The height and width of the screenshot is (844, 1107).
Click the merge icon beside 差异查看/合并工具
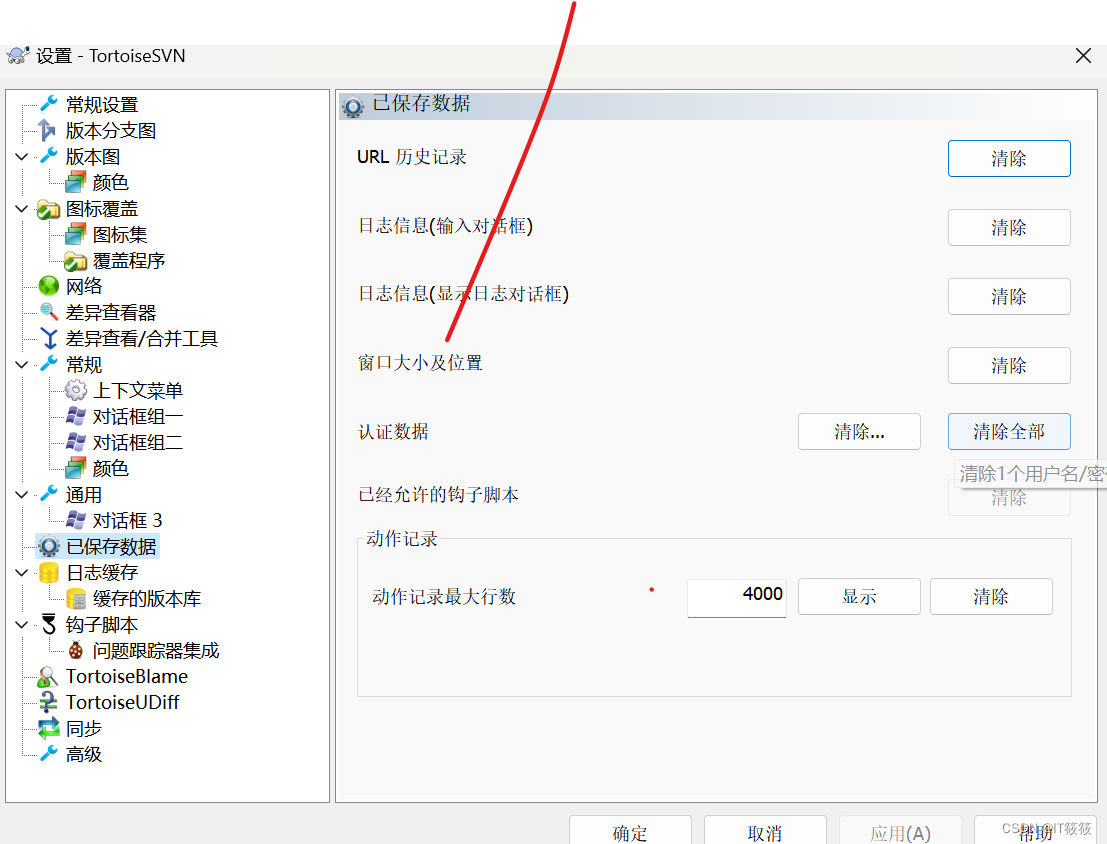pyautogui.click(x=49, y=338)
